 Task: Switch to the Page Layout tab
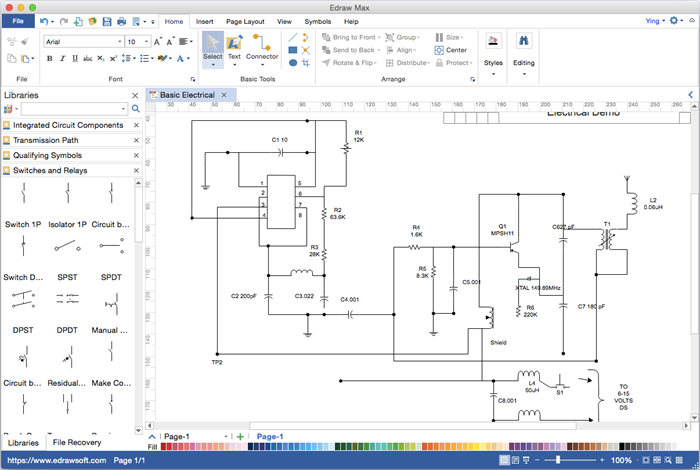245,21
